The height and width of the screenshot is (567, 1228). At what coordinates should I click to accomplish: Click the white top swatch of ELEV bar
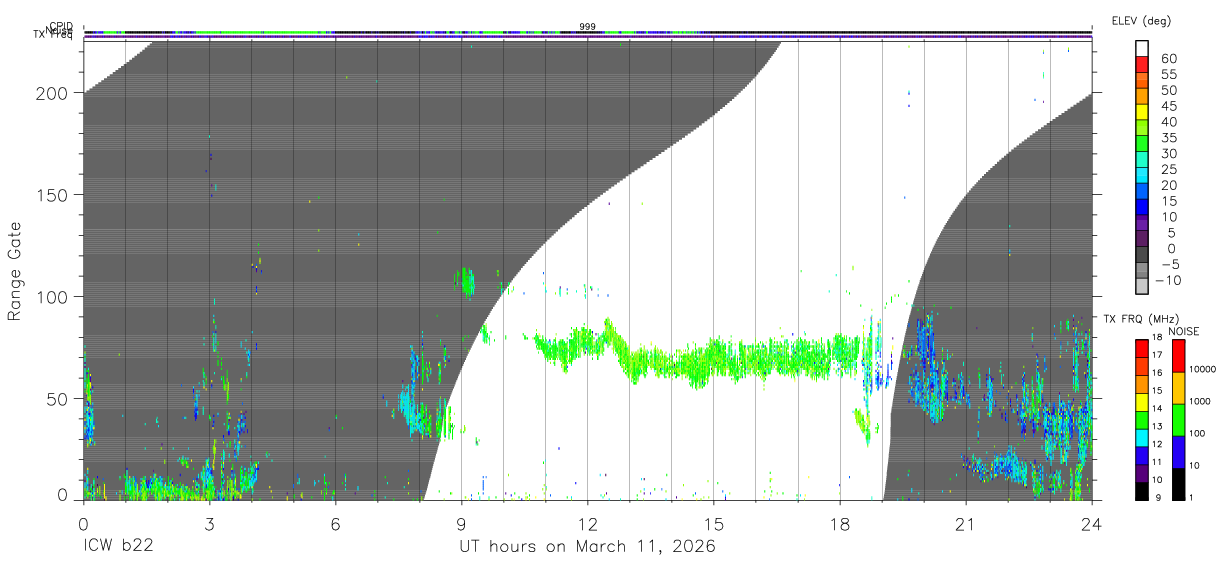[1142, 48]
